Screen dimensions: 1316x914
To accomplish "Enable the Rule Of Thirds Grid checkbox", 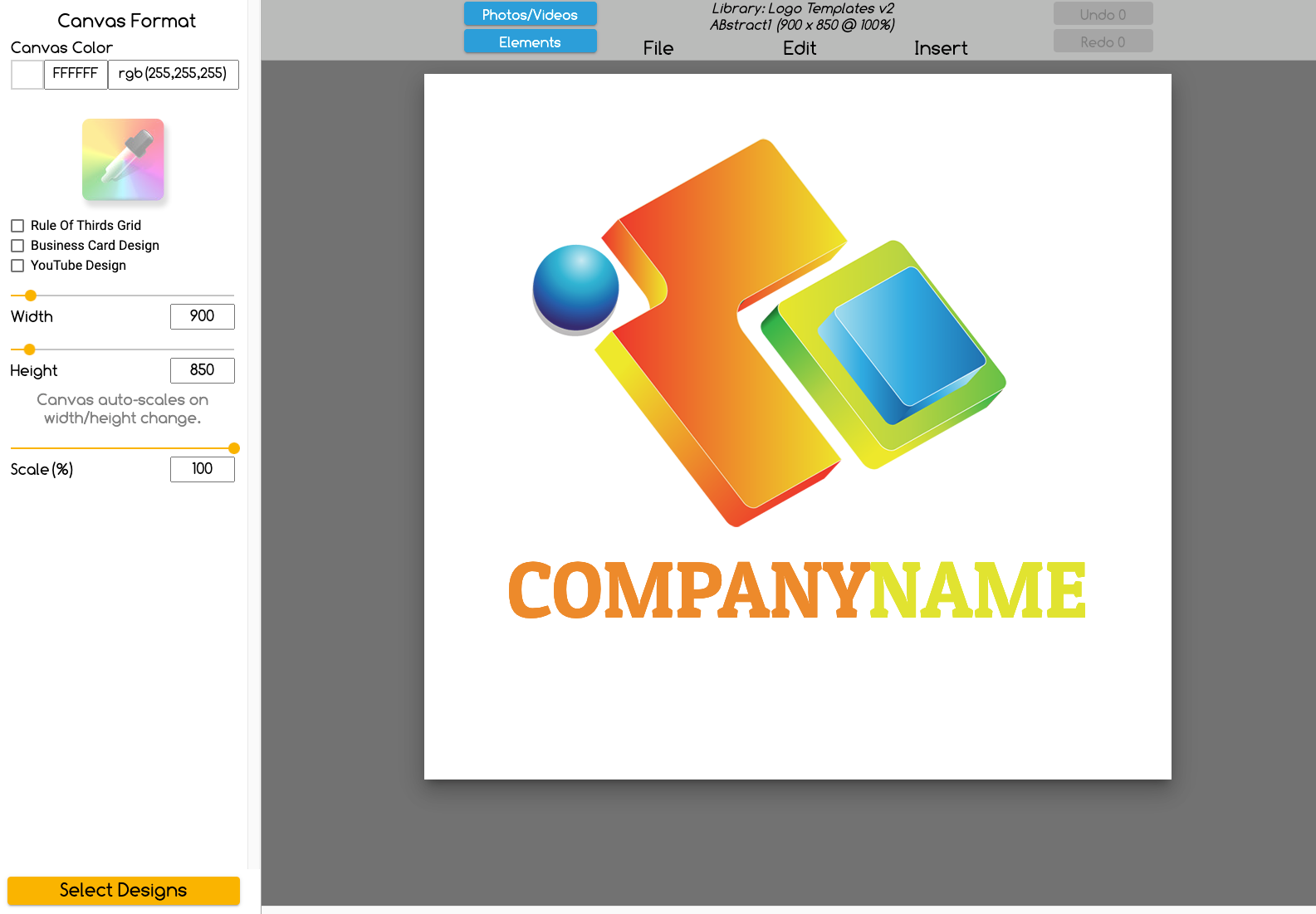I will [17, 226].
